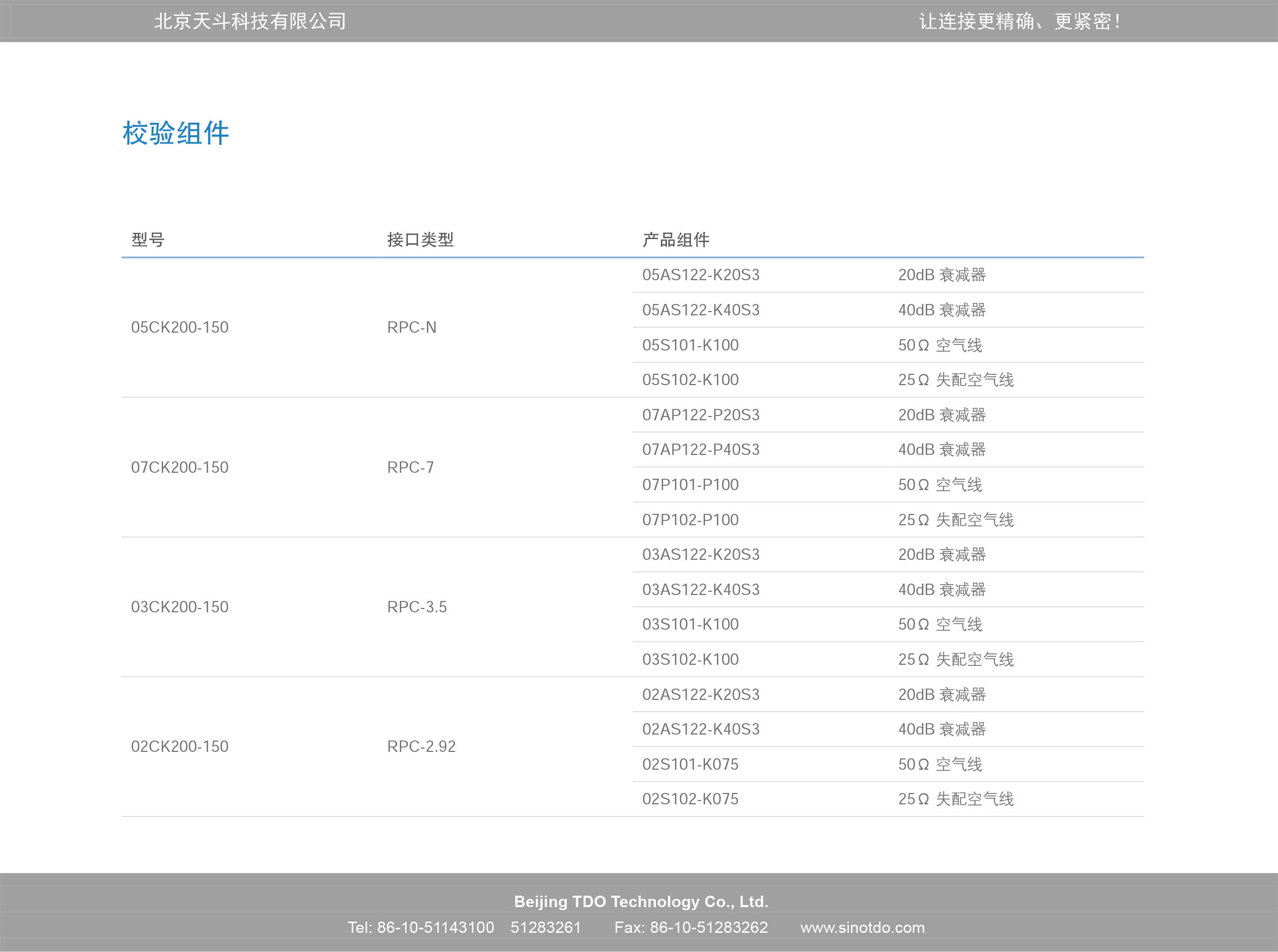
Task: Click 50Ω 空气线 in 07P101-P100 row
Action: (940, 485)
